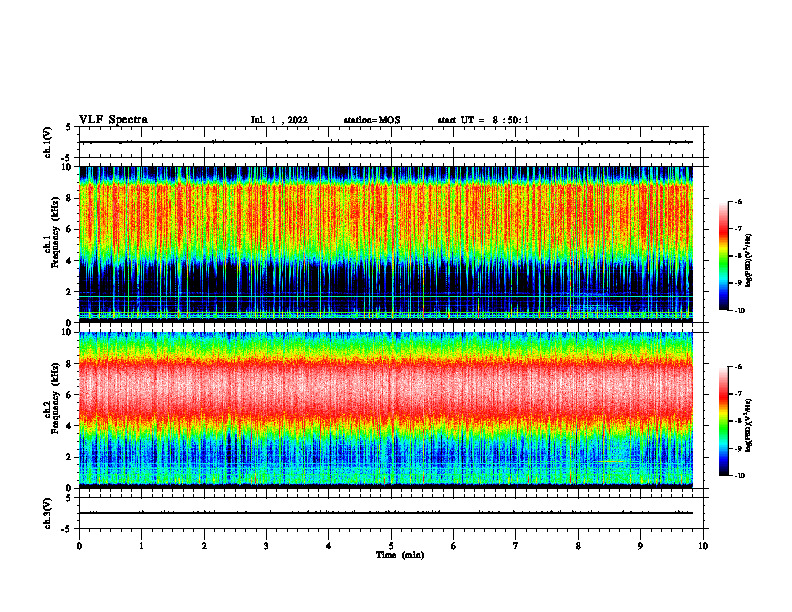Viewport: 792px width, 612px height.
Task: Click the log(PSD) units label beside ch.2 color bar
Action: click(749, 425)
